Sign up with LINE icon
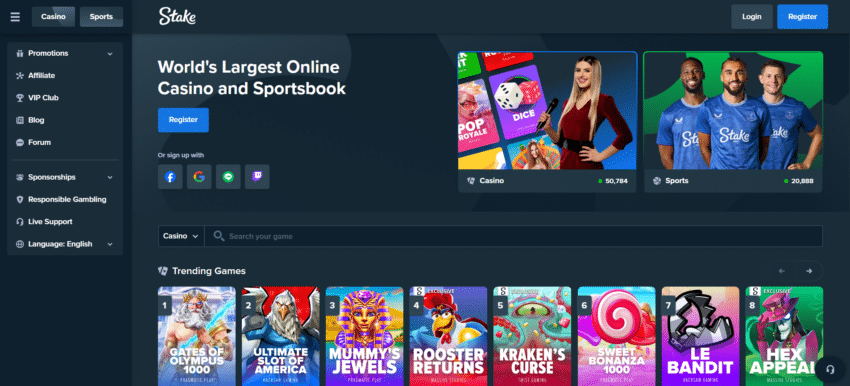 228,177
